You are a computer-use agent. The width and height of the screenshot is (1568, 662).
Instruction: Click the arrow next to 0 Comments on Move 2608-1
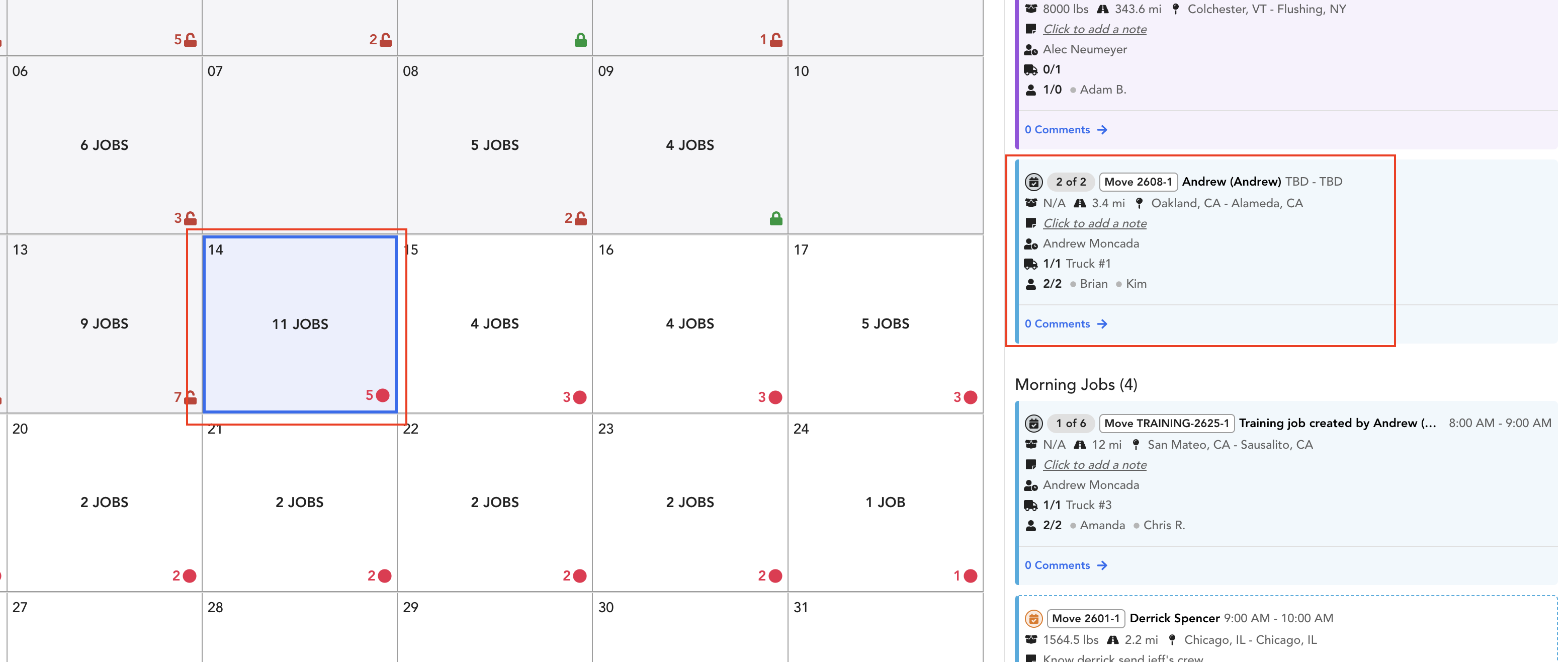point(1102,324)
